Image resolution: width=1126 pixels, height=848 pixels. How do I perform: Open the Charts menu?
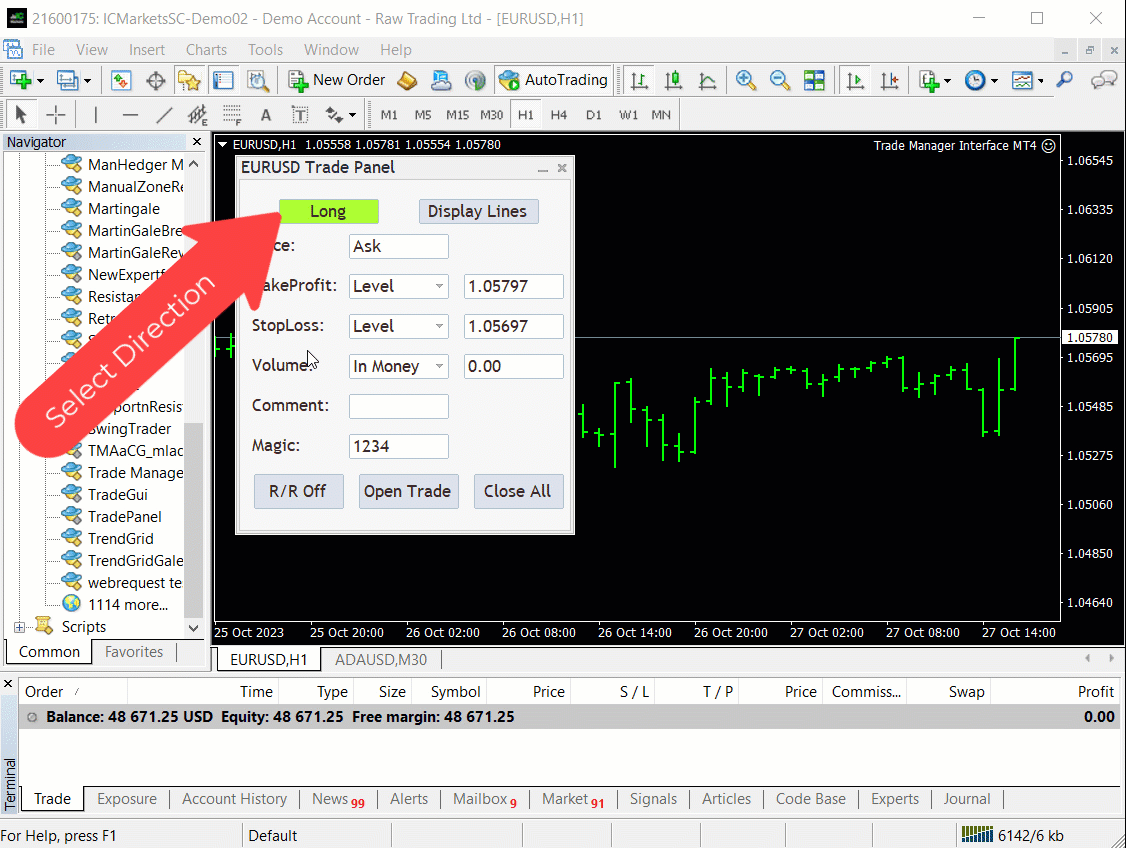point(206,49)
